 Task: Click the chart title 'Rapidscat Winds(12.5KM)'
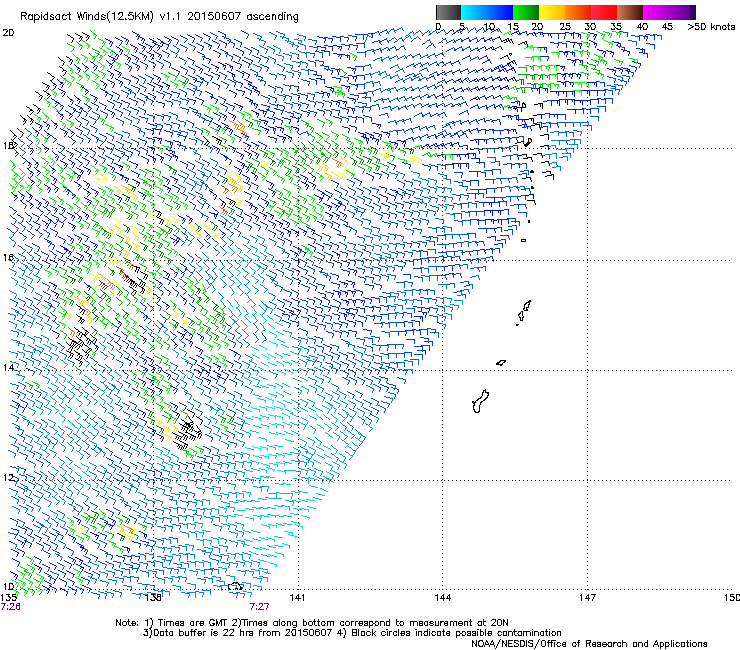pyautogui.click(x=87, y=17)
